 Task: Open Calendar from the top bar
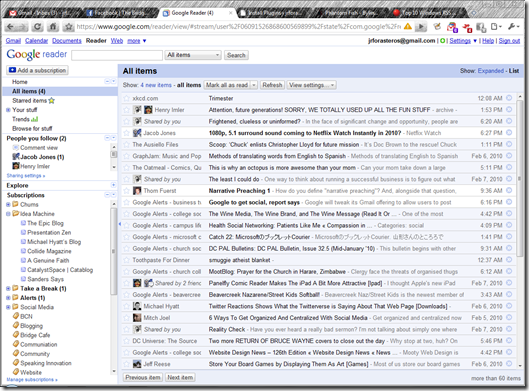pyautogui.click(x=36, y=41)
